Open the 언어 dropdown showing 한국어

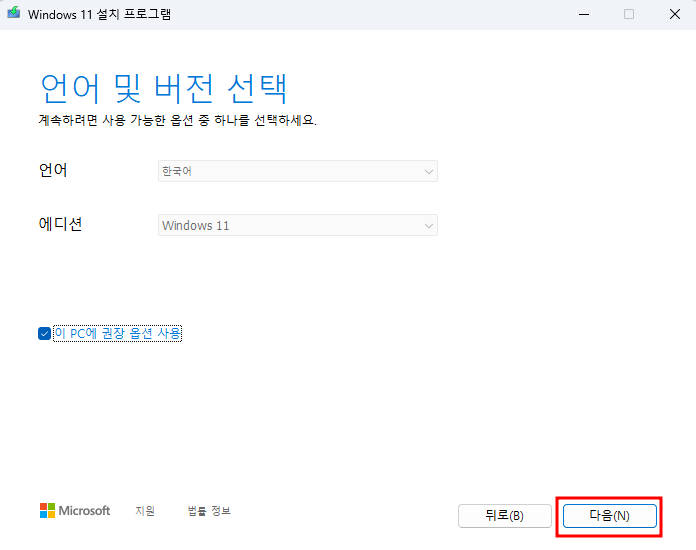click(298, 171)
